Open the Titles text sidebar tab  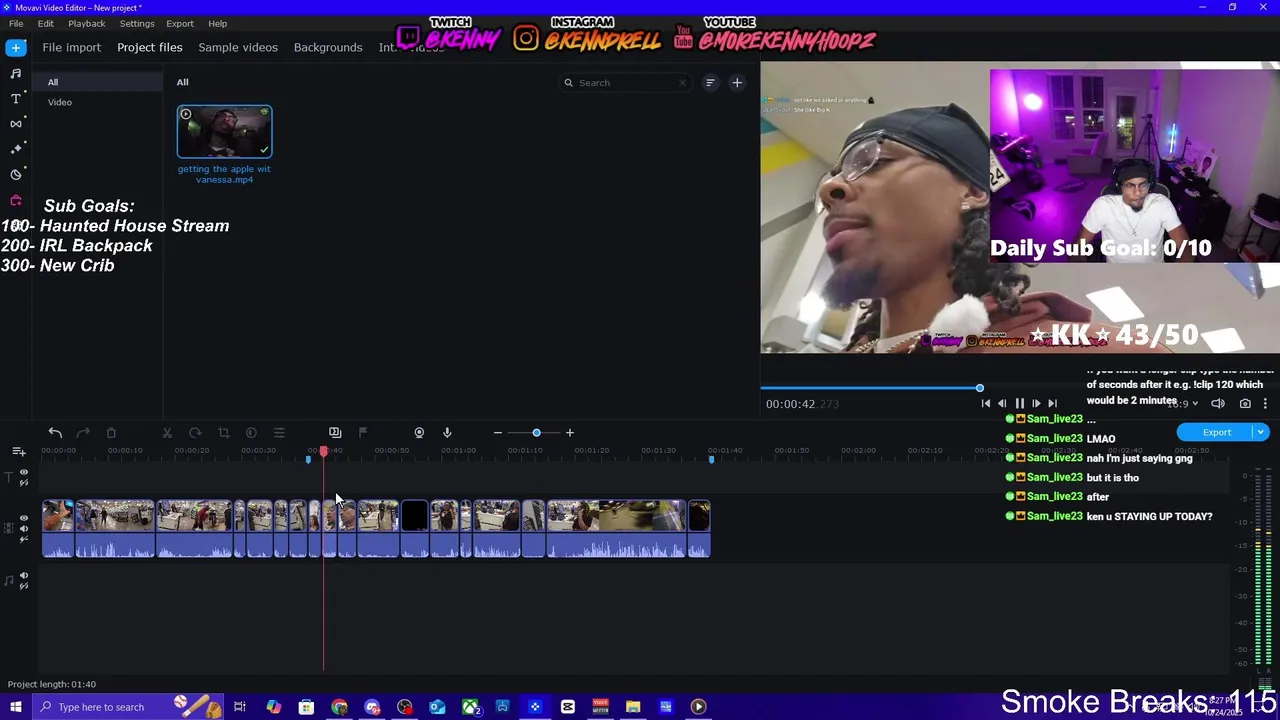click(16, 98)
